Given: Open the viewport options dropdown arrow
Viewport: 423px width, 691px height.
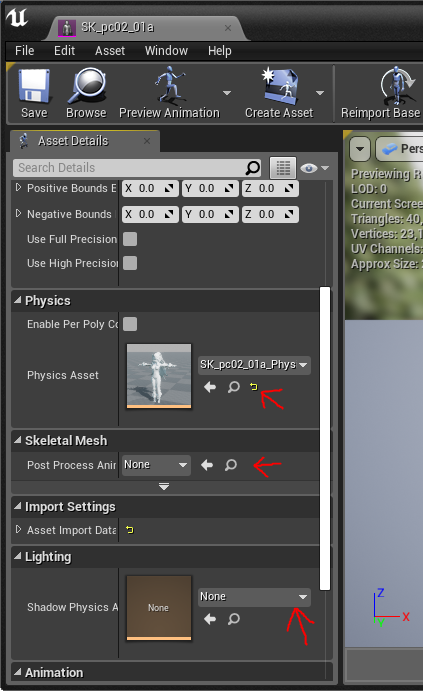Looking at the screenshot, I should (x=360, y=149).
